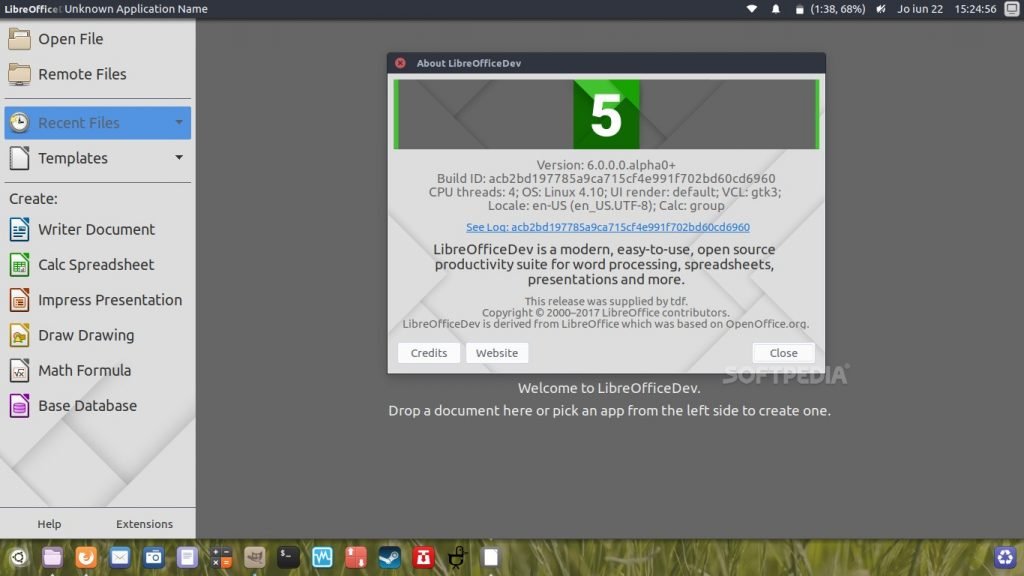Viewport: 1024px width, 576px height.
Task: Select the Math Formula label
Action: 85,370
